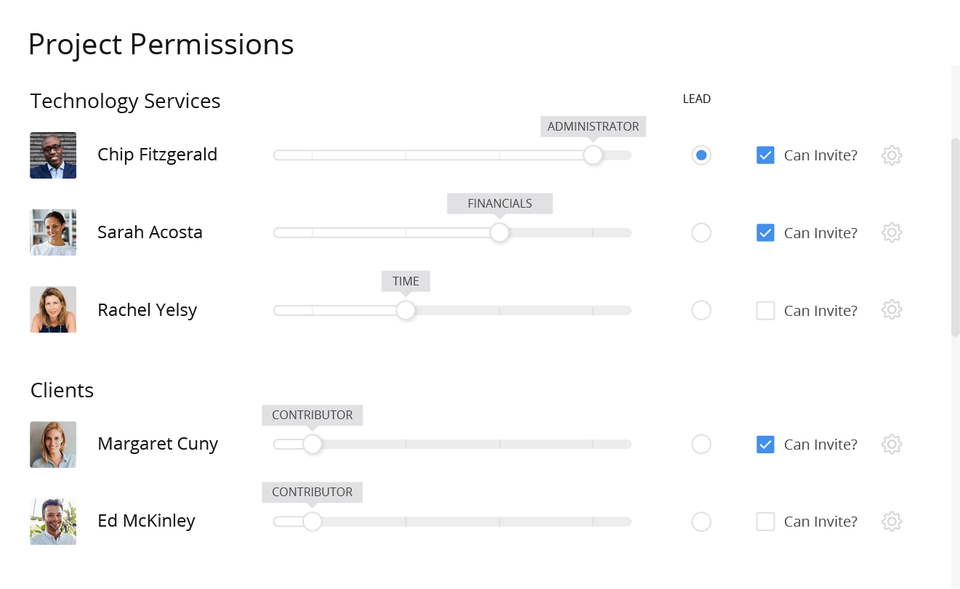Open settings gear for Ed McKinley
Viewport: 960px width, 589px height.
pos(891,521)
